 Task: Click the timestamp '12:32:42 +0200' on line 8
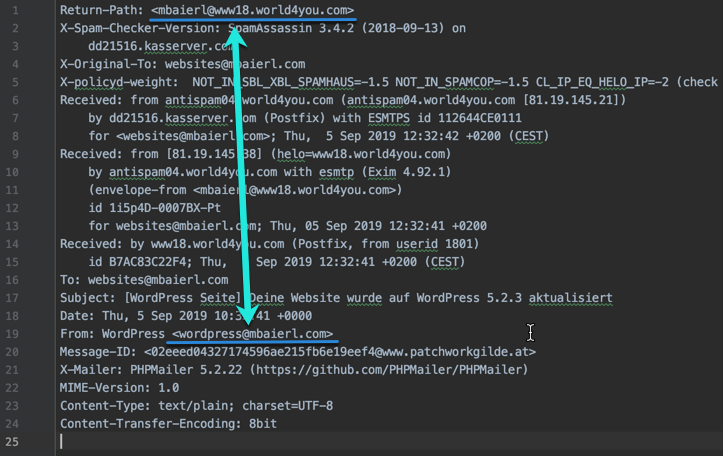(452, 136)
